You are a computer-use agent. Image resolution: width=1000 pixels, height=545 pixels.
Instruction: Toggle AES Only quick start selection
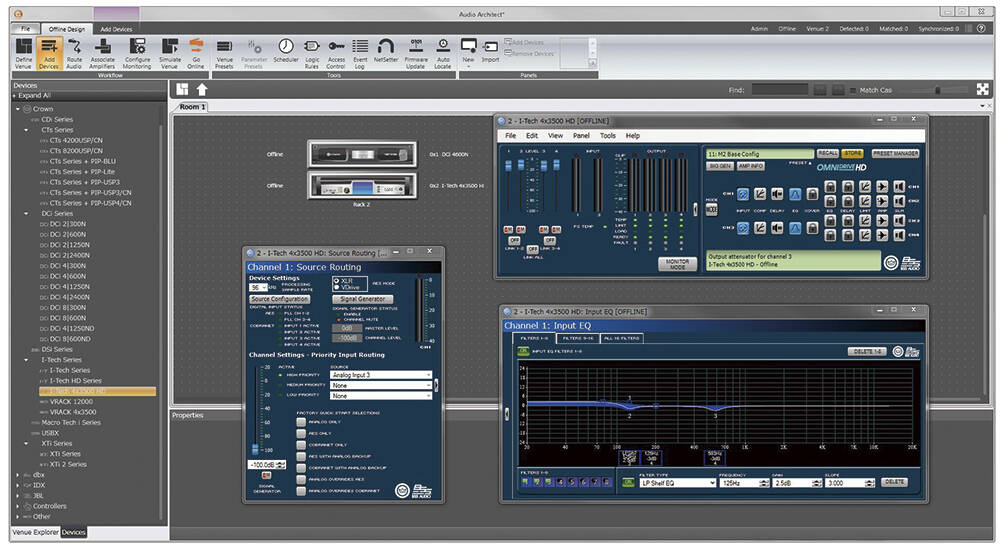301,433
